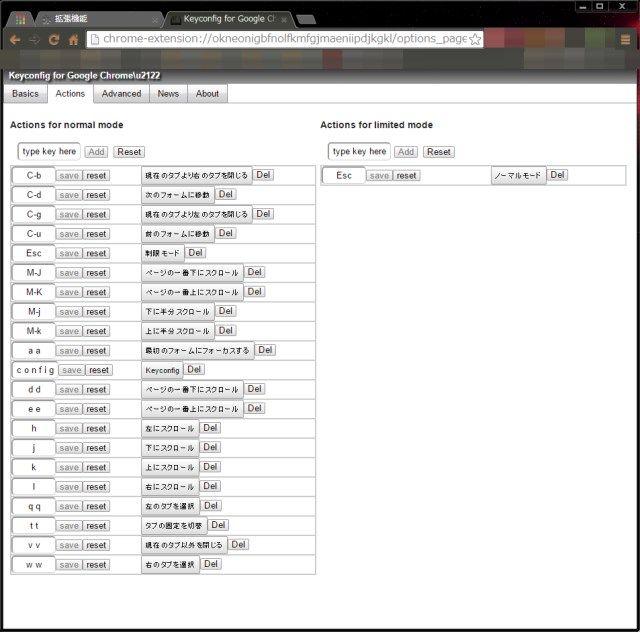640x632 pixels.
Task: Delete the C-b action
Action: point(263,175)
